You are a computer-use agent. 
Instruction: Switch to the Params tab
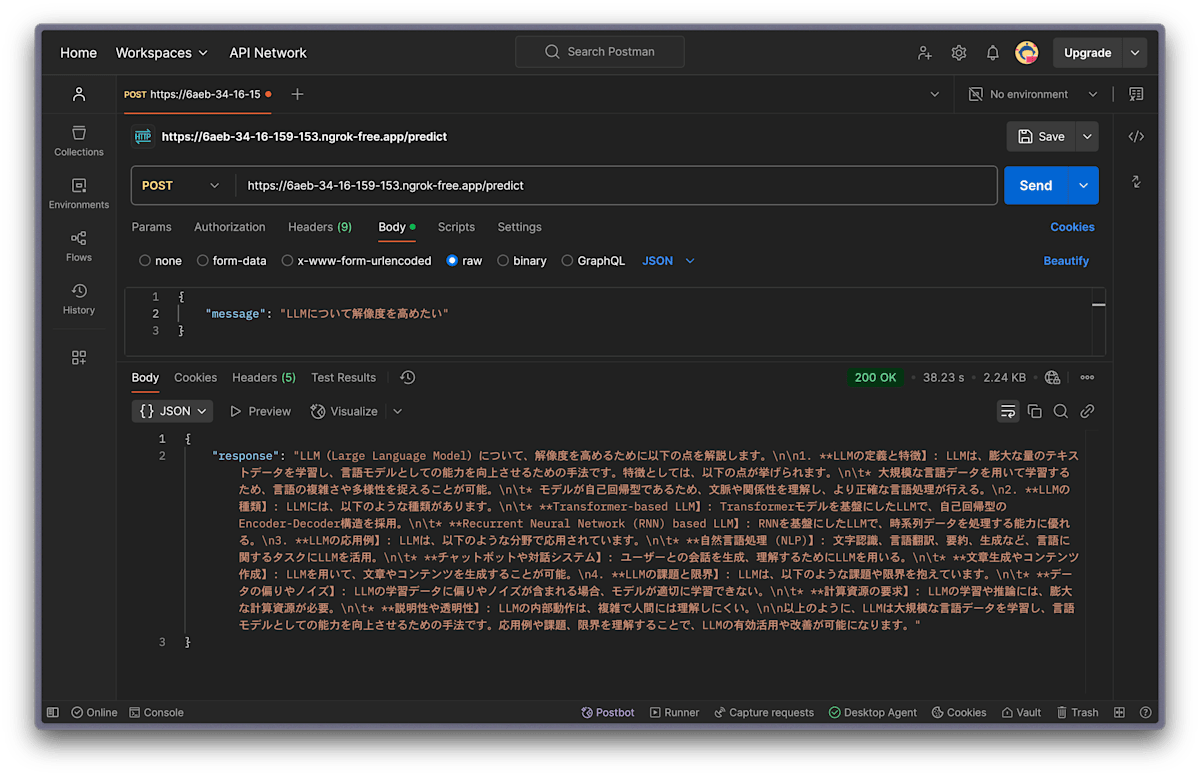point(152,227)
